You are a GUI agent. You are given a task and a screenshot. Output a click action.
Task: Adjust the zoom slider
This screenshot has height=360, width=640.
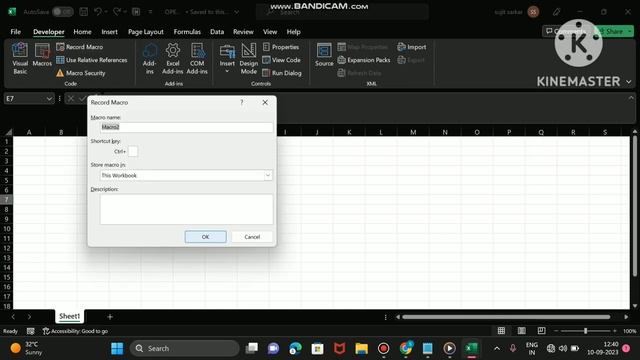(585, 331)
